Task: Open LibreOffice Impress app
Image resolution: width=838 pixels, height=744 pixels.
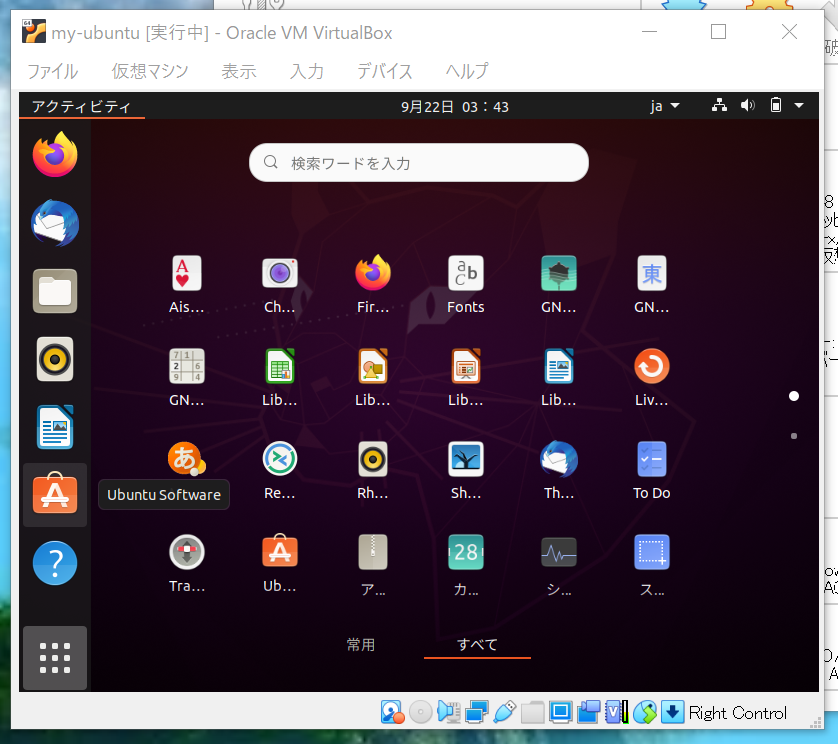Action: tap(465, 377)
